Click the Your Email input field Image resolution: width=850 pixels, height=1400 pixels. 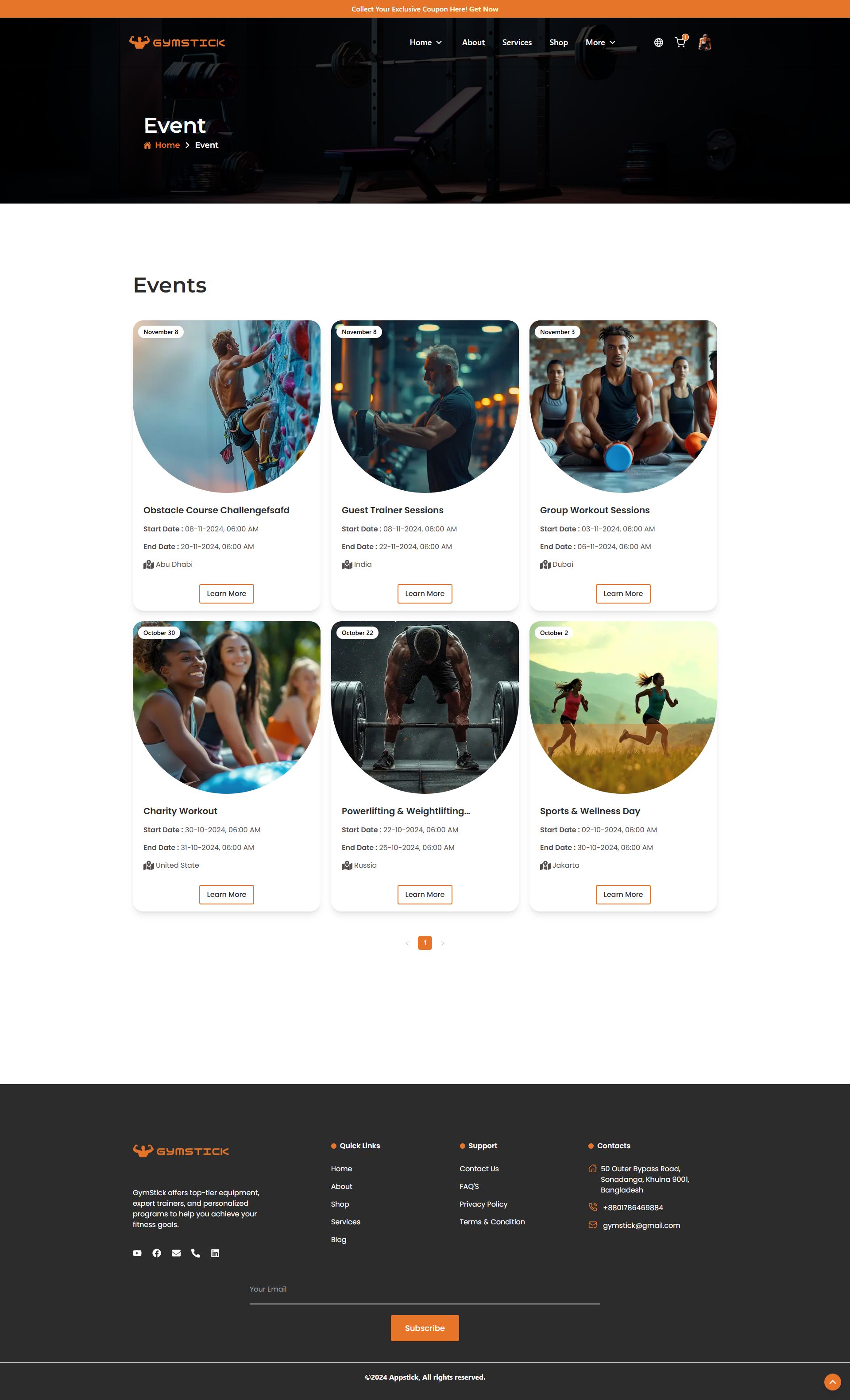click(425, 1290)
